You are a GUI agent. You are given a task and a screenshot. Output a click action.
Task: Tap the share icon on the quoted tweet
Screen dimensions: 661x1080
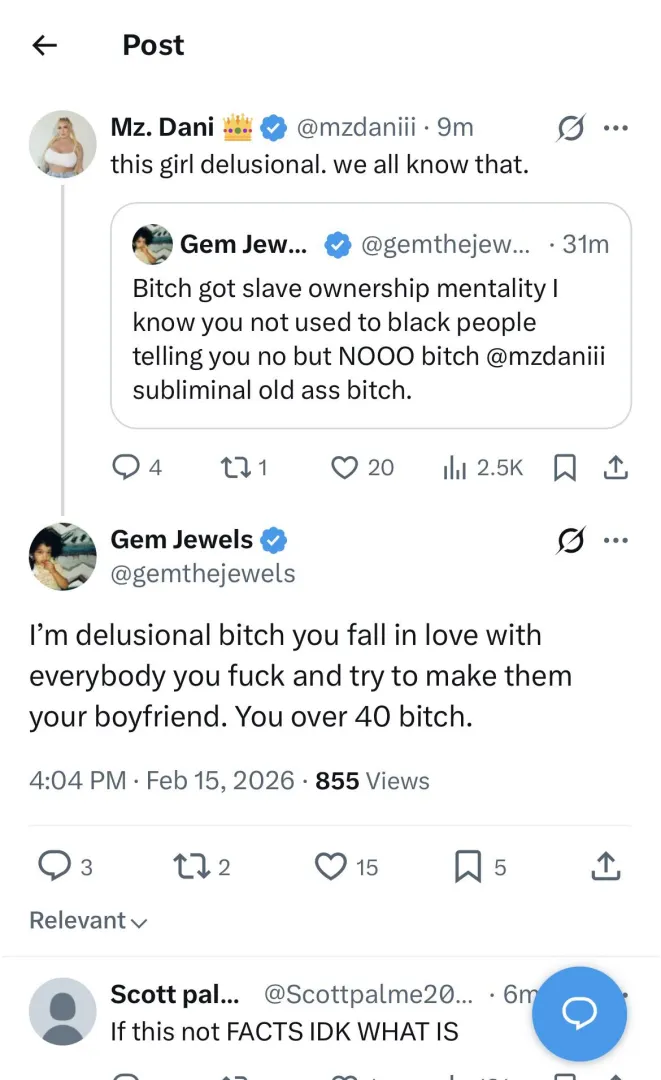click(x=616, y=466)
